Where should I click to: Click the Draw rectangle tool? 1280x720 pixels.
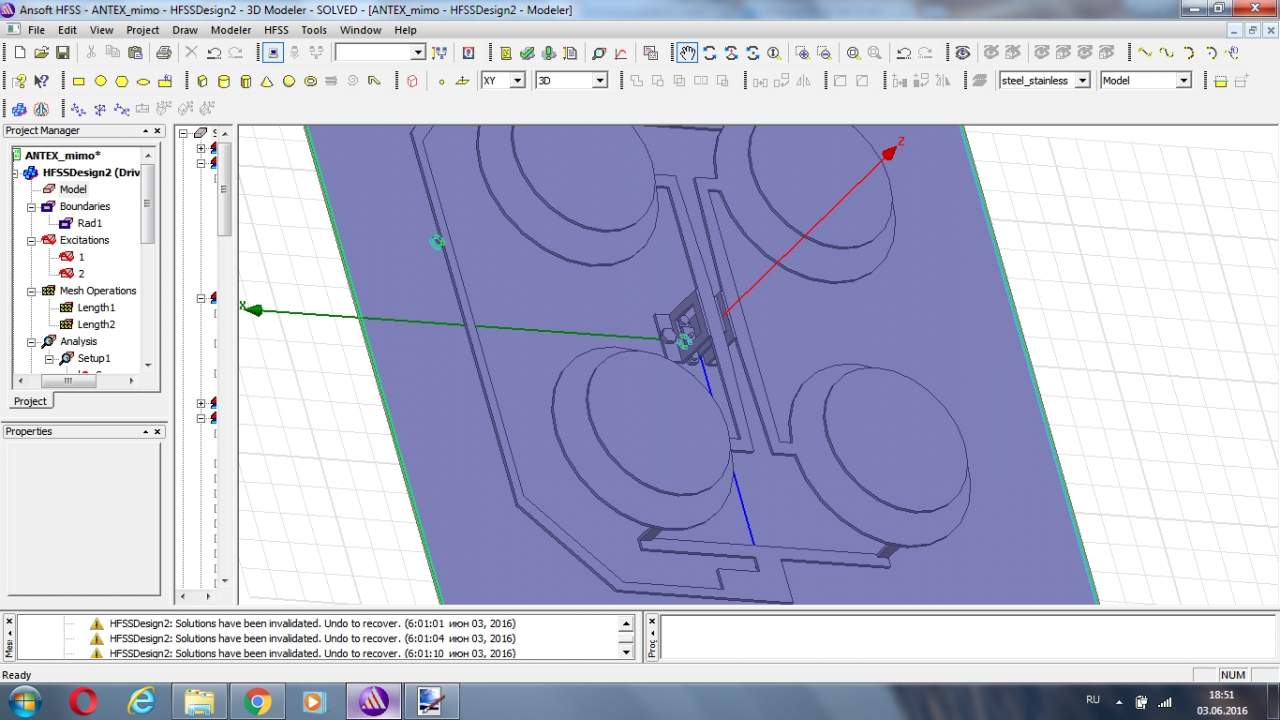tap(79, 81)
